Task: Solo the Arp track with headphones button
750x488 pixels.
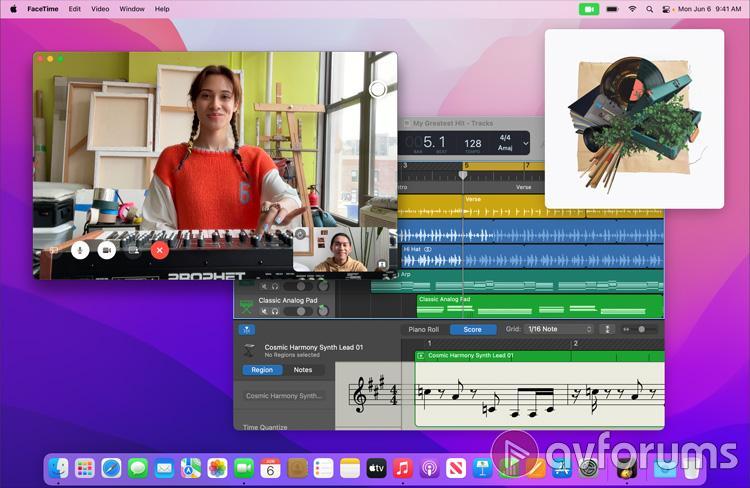Action: point(275,286)
